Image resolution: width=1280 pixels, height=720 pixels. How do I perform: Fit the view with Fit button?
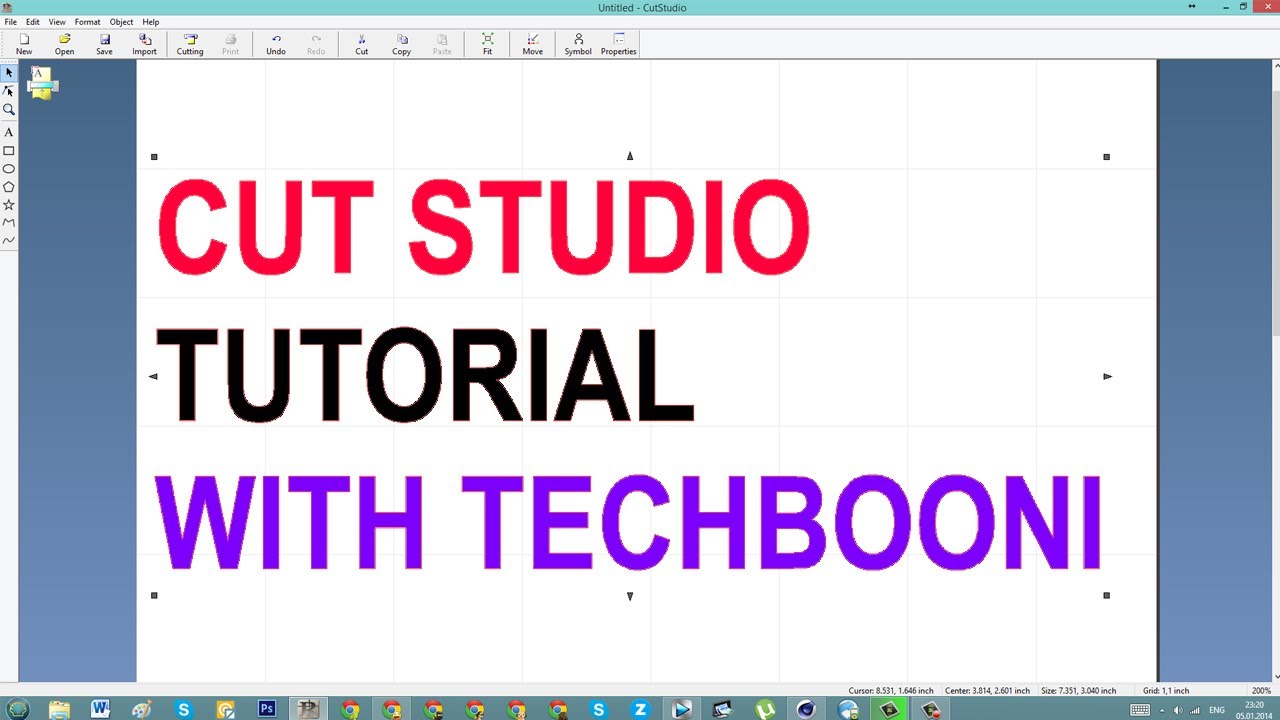tap(488, 44)
